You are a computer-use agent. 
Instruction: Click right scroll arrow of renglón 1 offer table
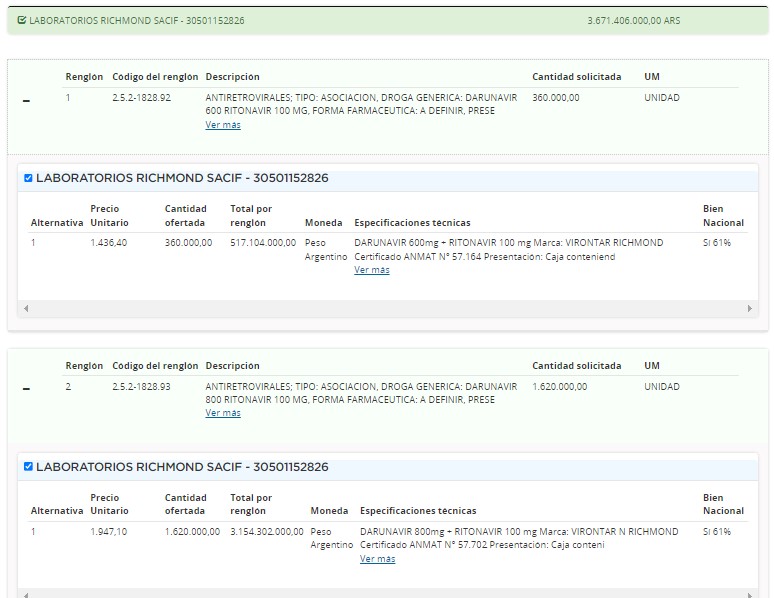click(750, 309)
